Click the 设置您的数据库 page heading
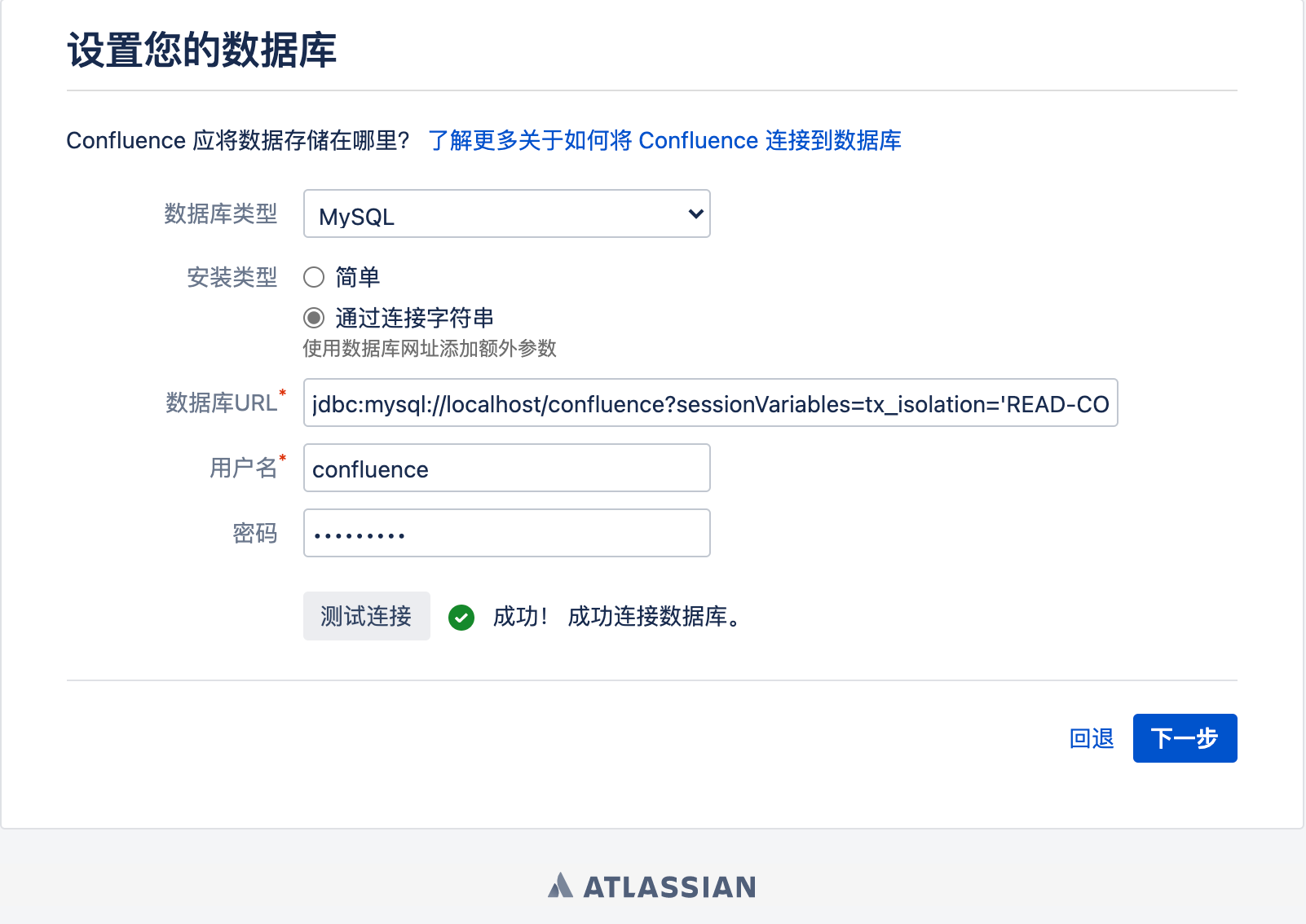 coord(201,51)
